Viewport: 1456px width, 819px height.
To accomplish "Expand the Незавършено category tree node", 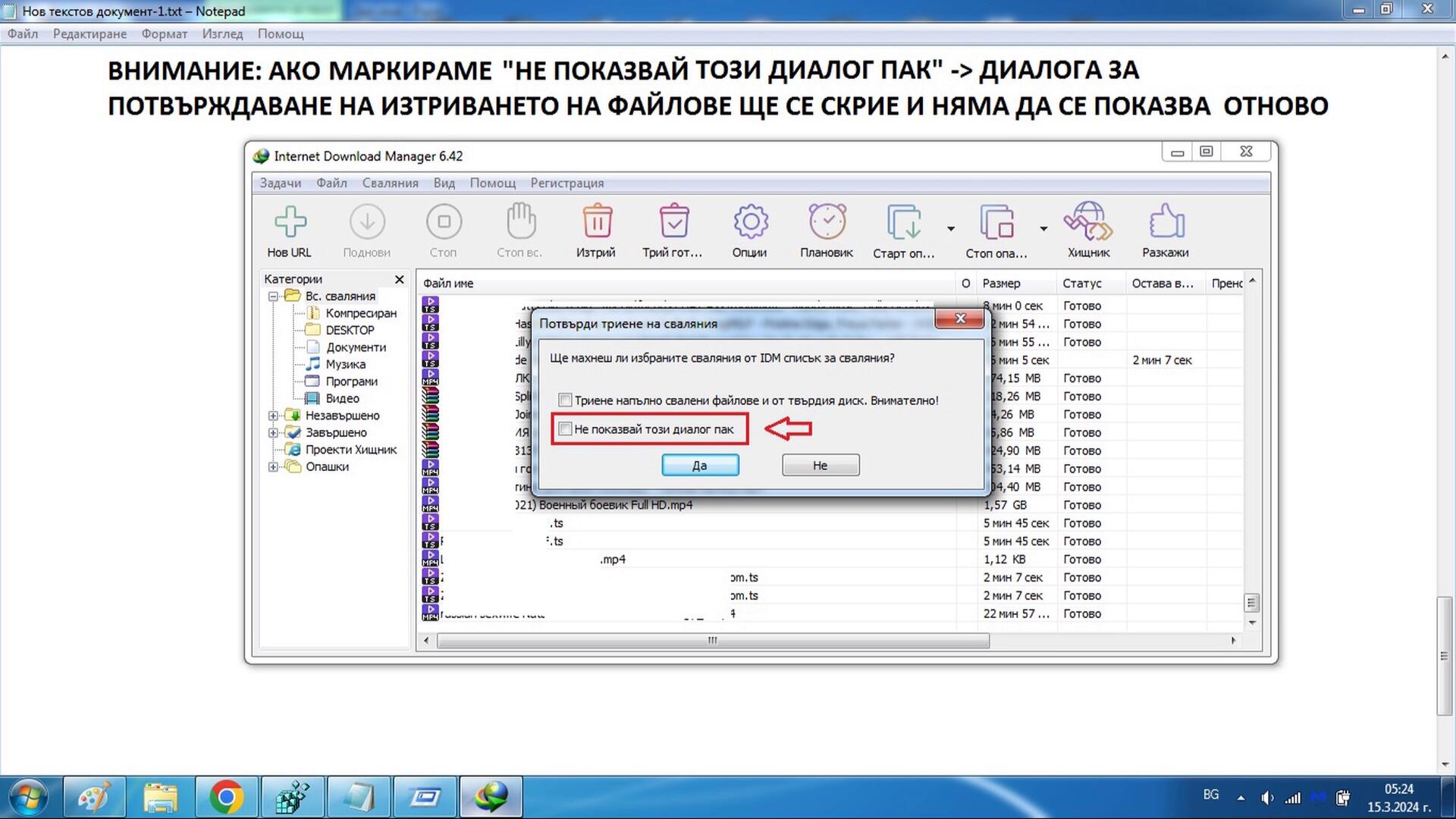I will pyautogui.click(x=273, y=416).
